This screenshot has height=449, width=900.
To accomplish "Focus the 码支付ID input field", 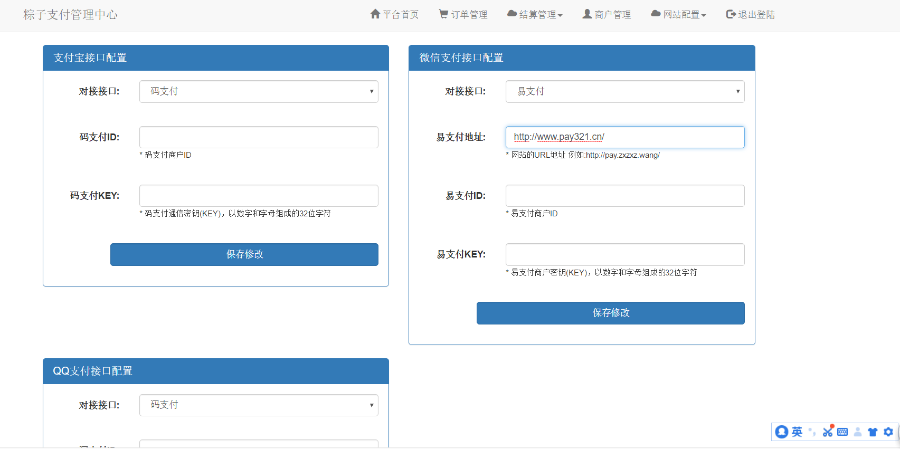I will (259, 137).
